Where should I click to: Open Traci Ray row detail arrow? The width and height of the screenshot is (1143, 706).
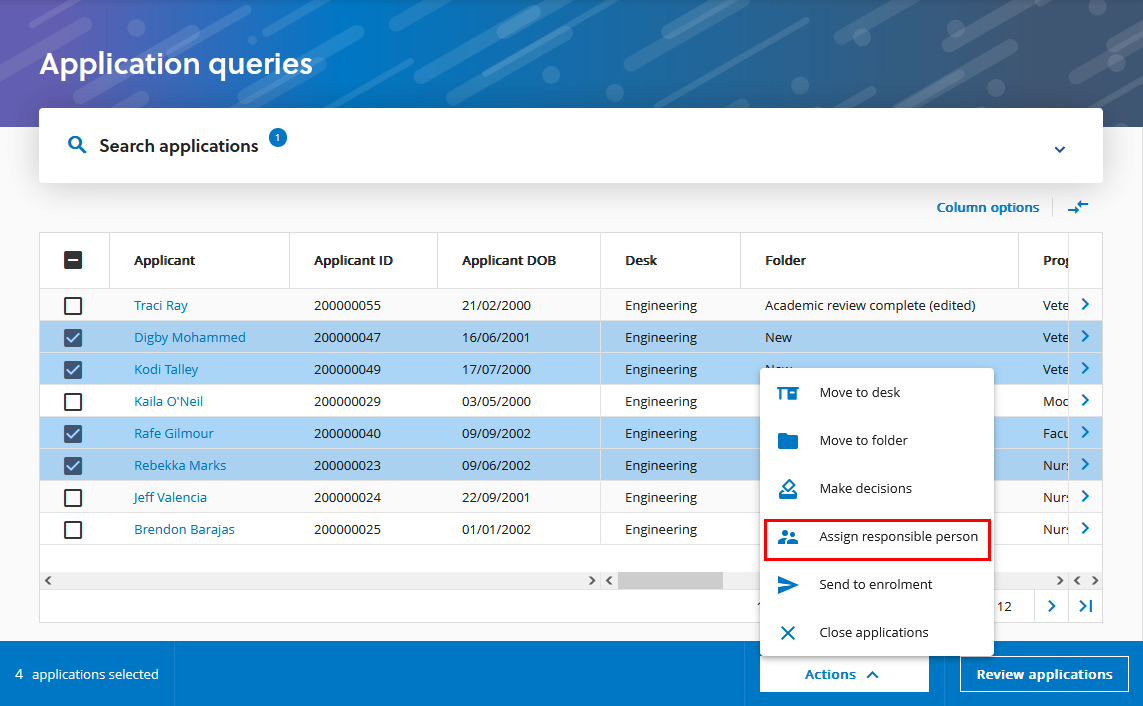pos(1085,305)
